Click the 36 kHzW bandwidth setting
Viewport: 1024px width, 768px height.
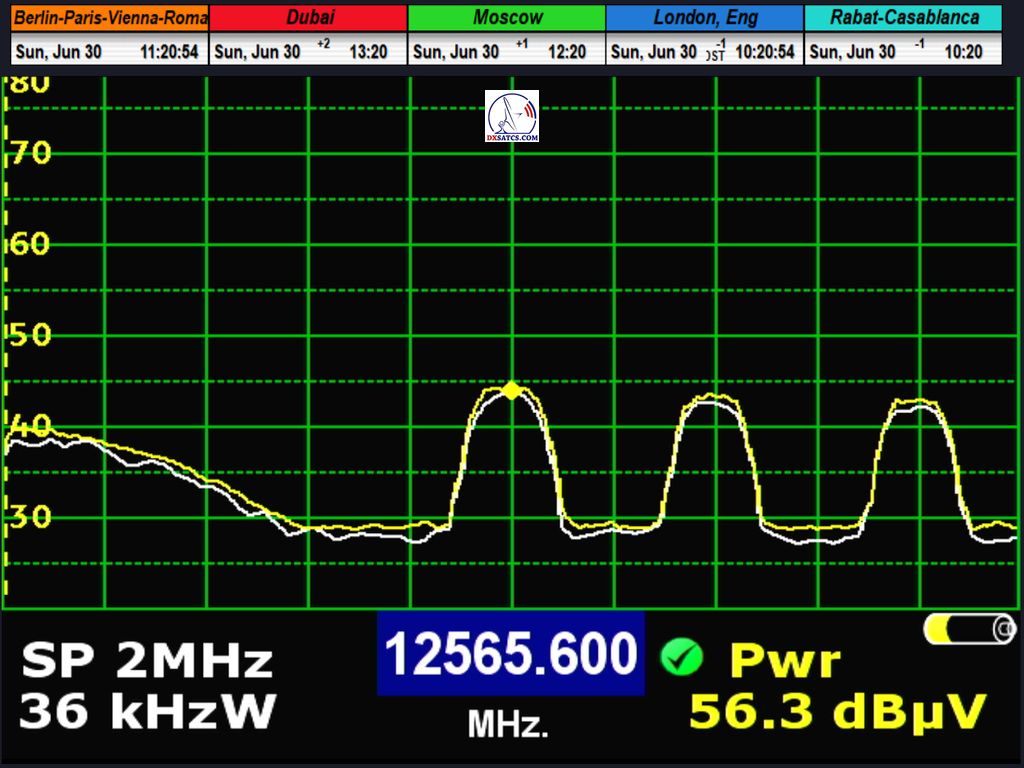[x=147, y=711]
